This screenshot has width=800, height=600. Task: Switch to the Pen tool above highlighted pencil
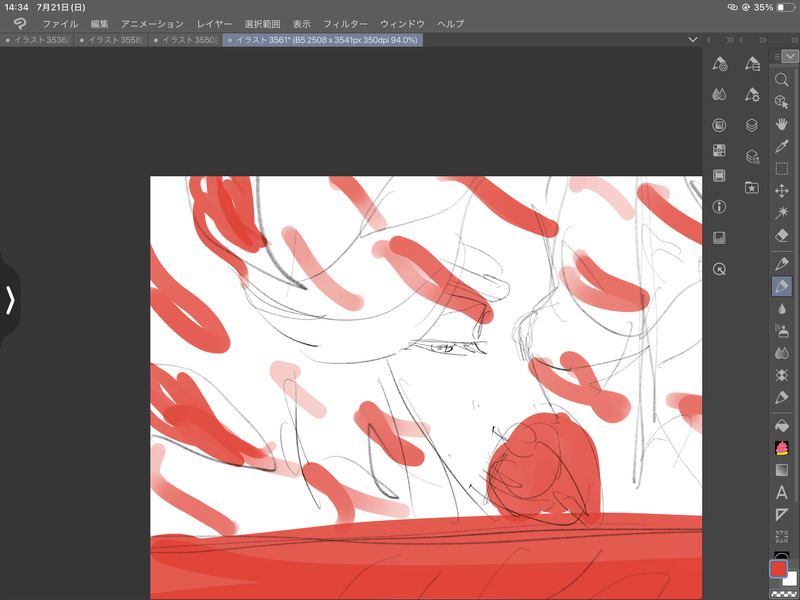[x=781, y=264]
